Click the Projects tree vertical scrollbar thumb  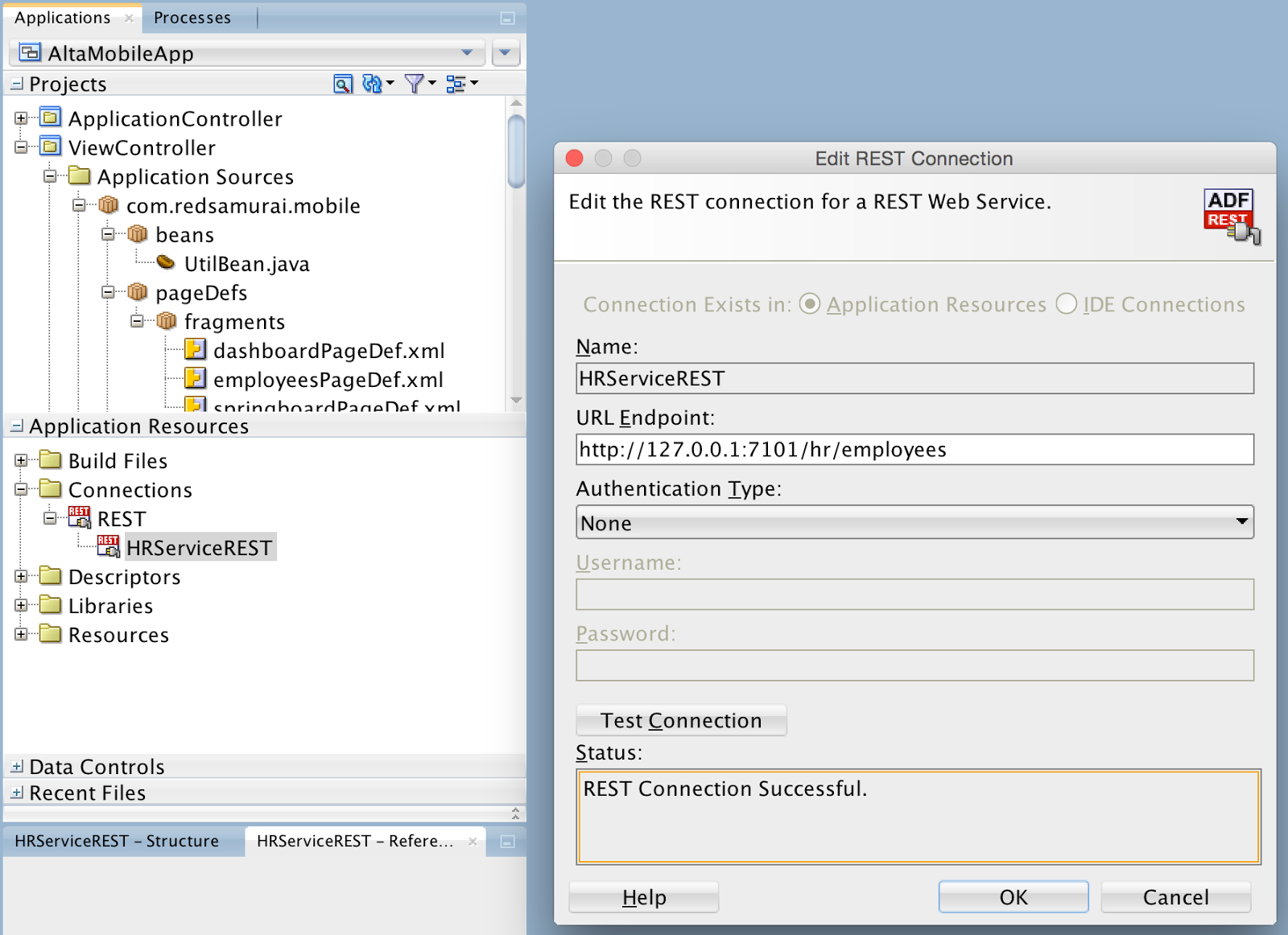(516, 151)
